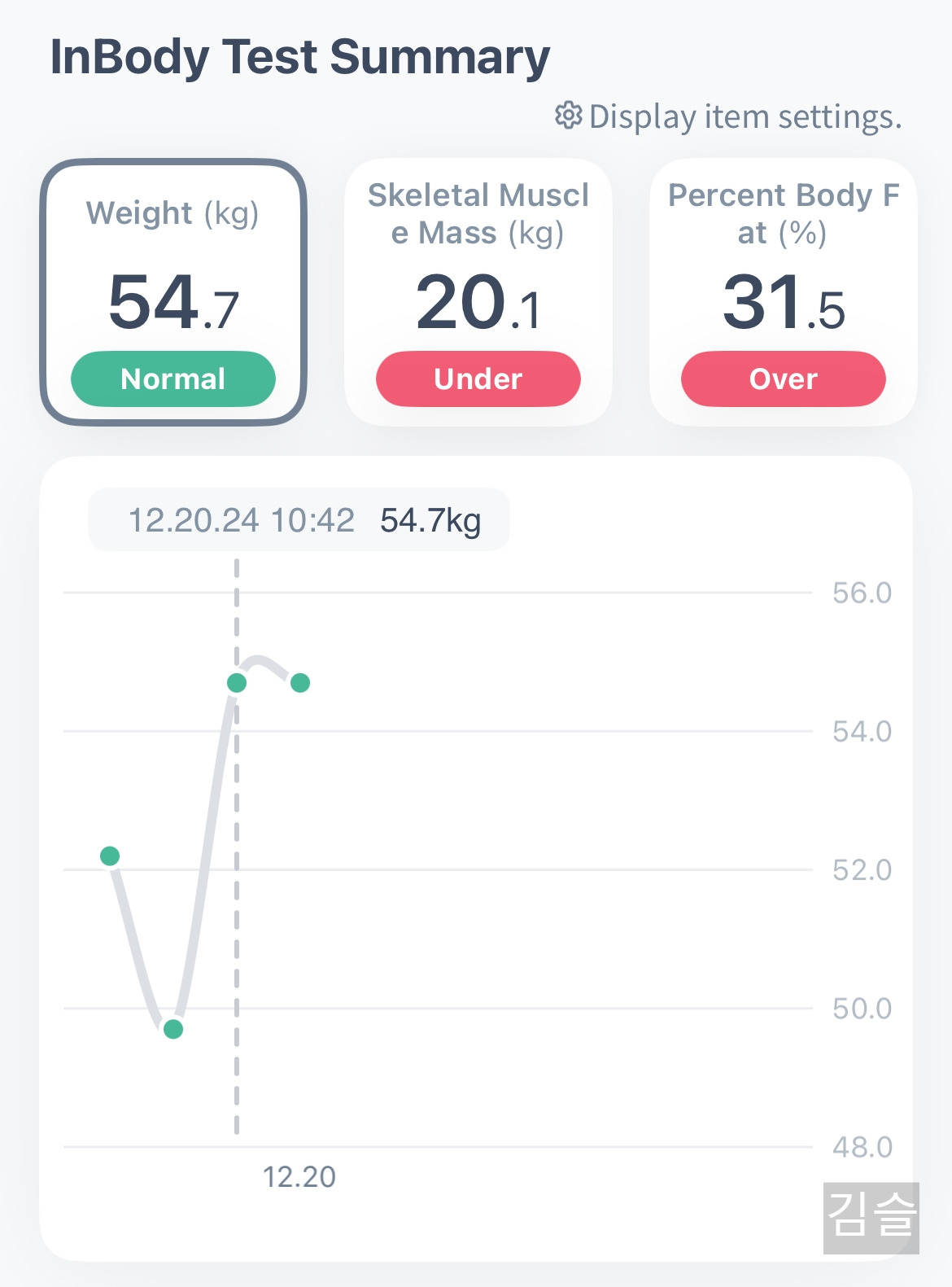
Task: Switch to the Percent Body Fat card title
Action: click(x=783, y=214)
